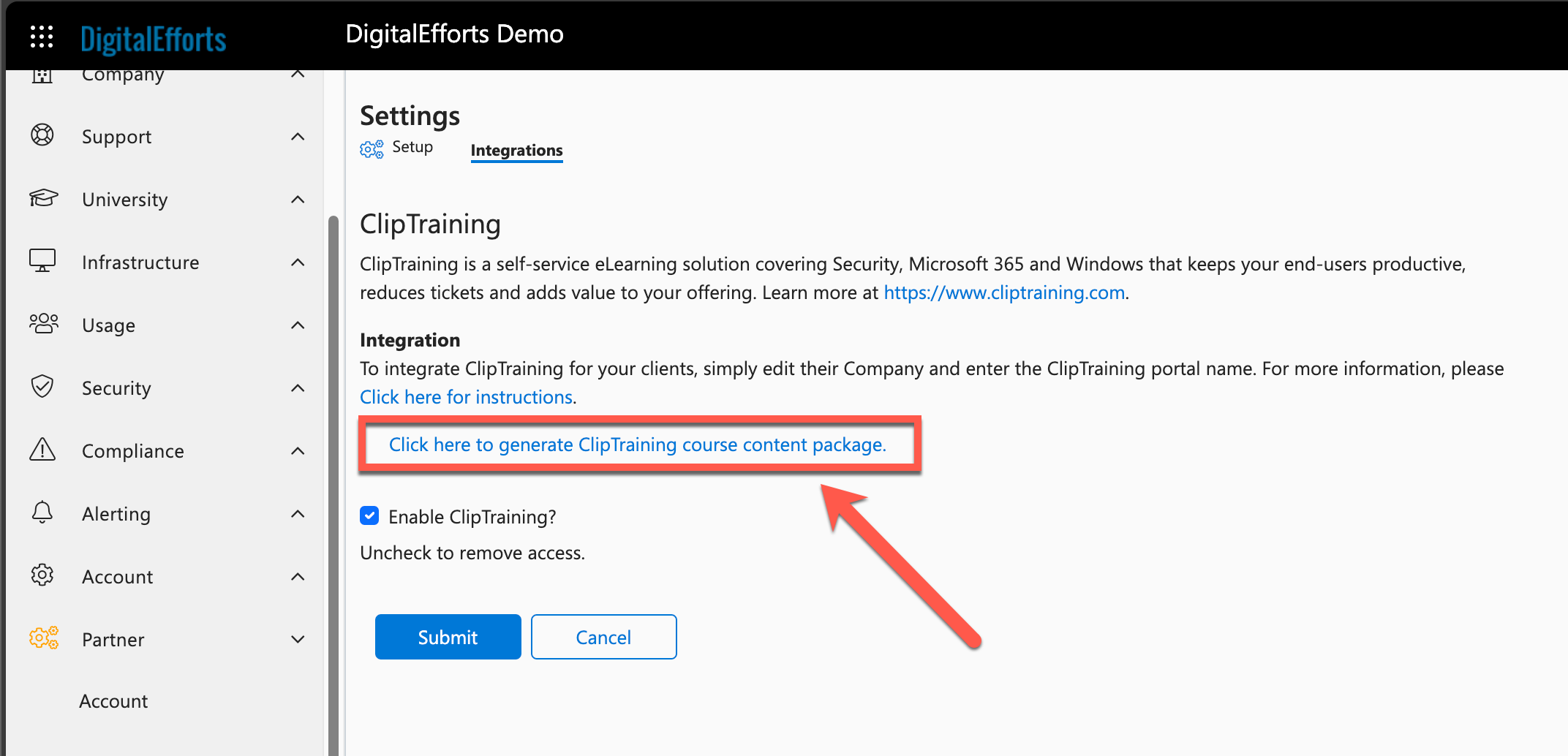1568x756 pixels.
Task: Click the Setup gears icon
Action: pyautogui.click(x=372, y=149)
